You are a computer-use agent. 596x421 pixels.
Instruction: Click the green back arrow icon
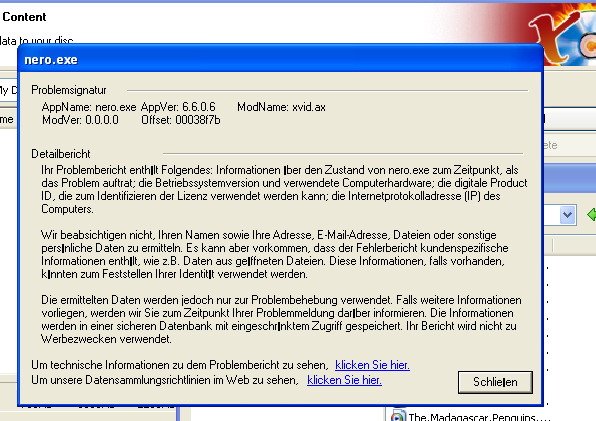(591, 215)
